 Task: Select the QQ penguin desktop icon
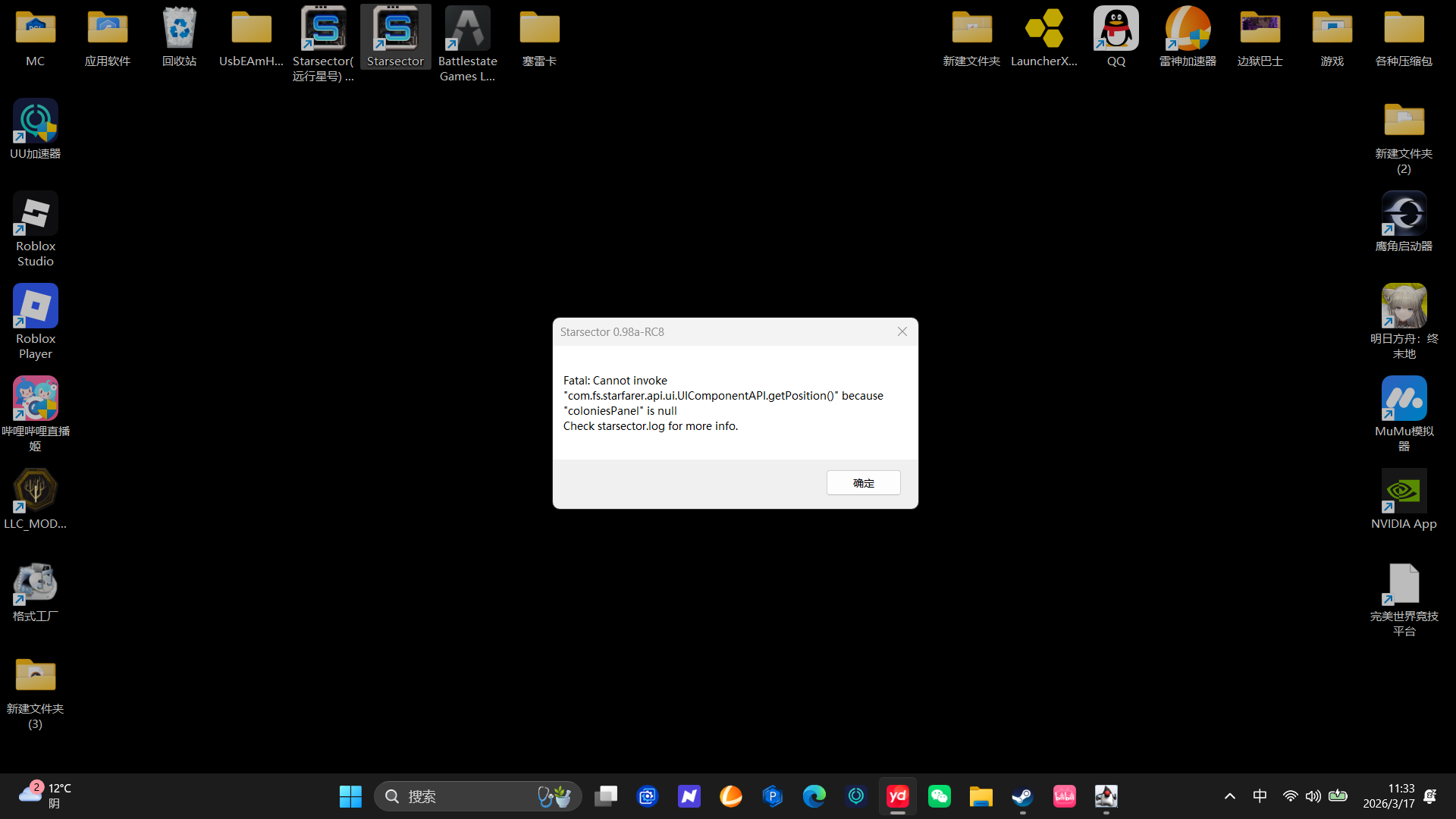pos(1116,36)
